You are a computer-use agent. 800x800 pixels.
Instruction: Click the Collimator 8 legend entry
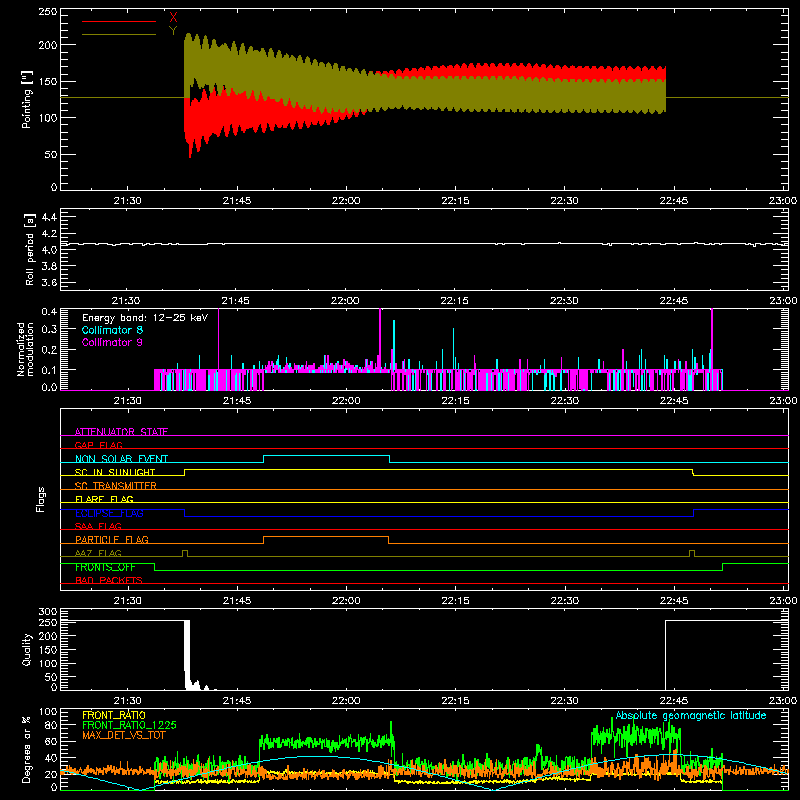(112, 330)
